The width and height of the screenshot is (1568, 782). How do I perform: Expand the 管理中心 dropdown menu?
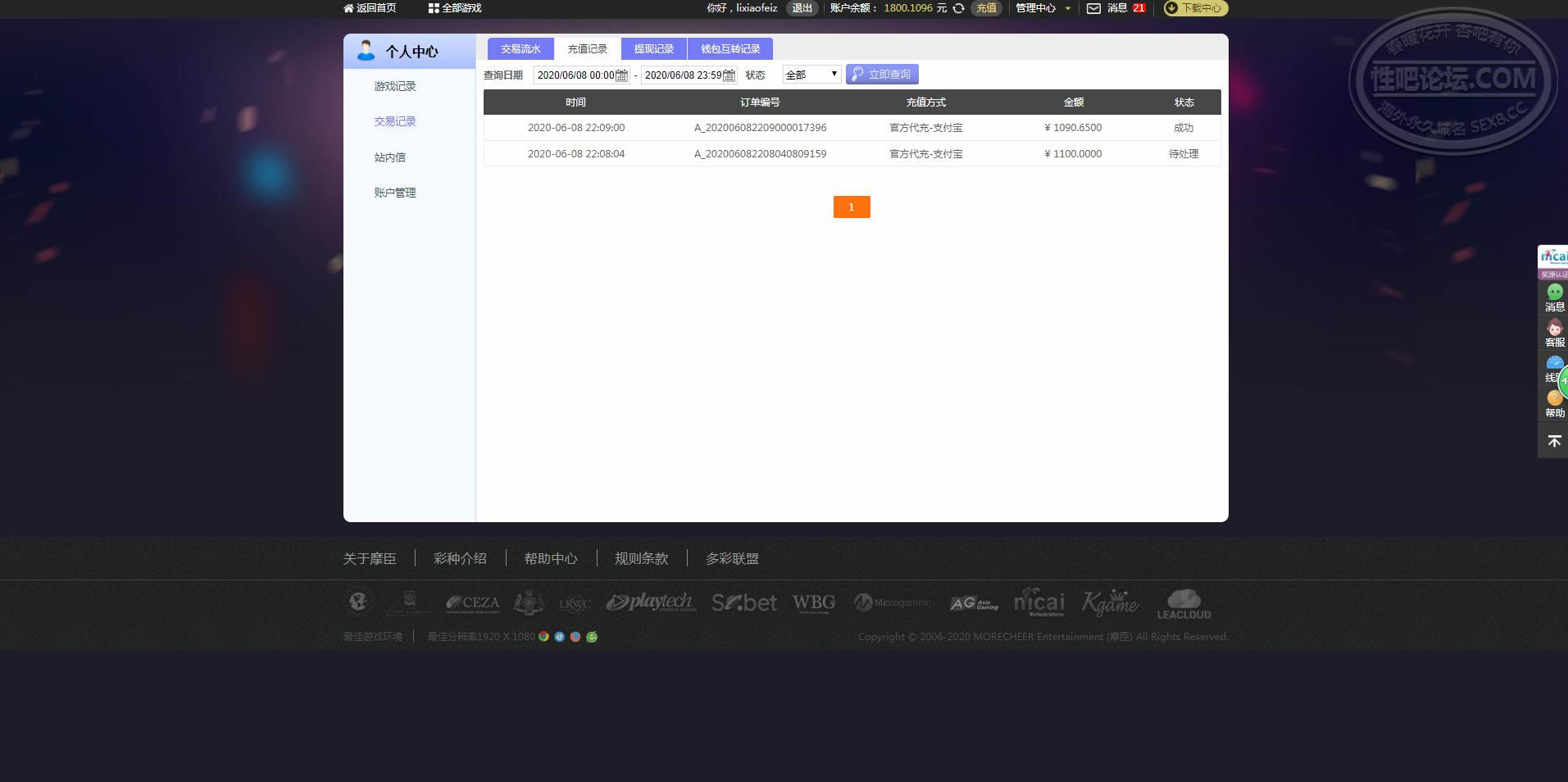coord(1043,8)
